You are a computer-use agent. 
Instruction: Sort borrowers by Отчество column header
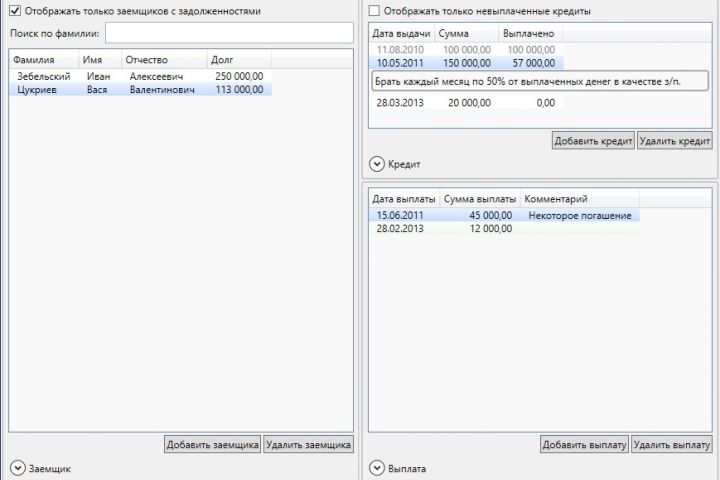[x=164, y=60]
